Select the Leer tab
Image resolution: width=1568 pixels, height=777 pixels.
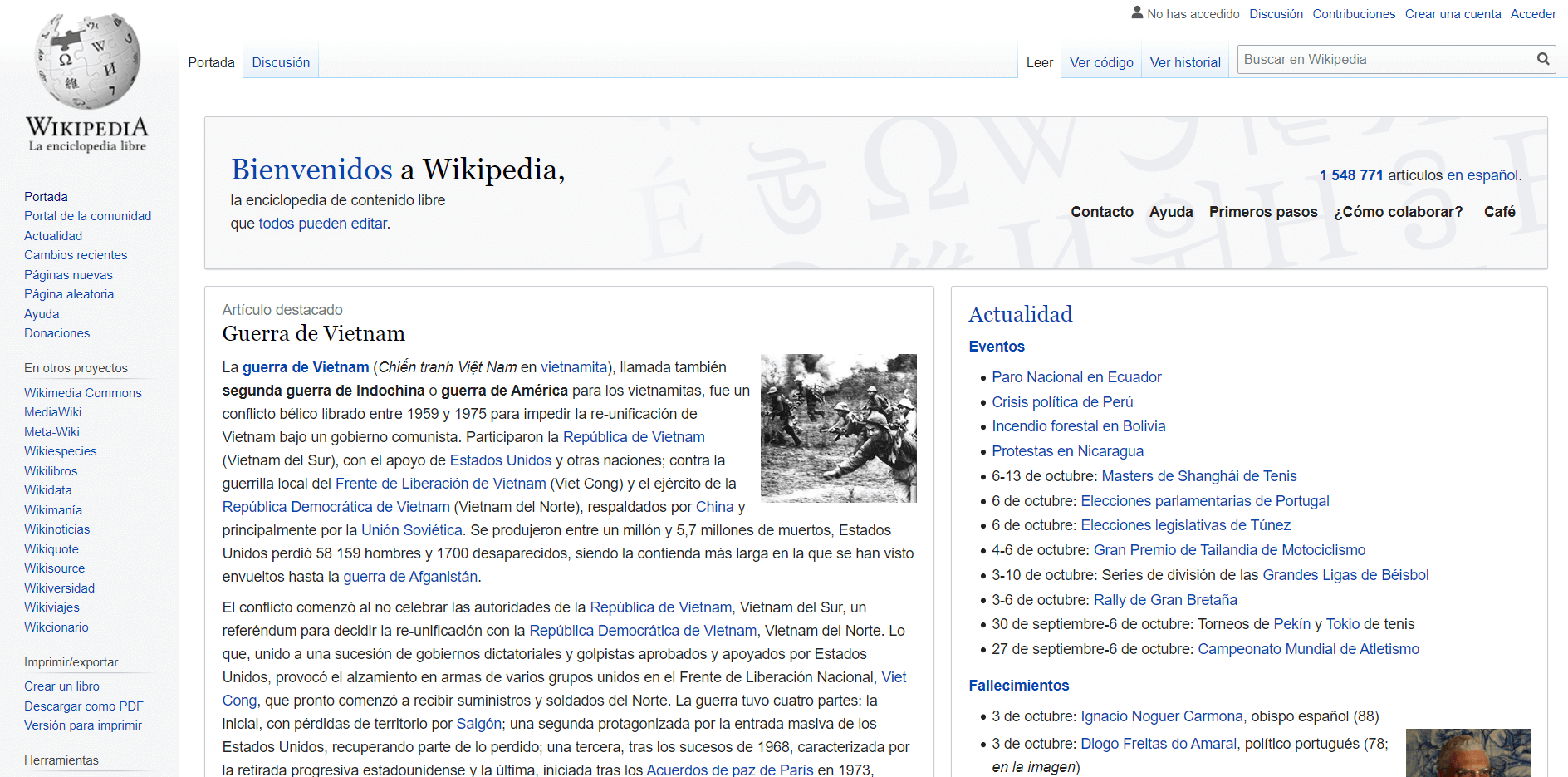point(1039,62)
